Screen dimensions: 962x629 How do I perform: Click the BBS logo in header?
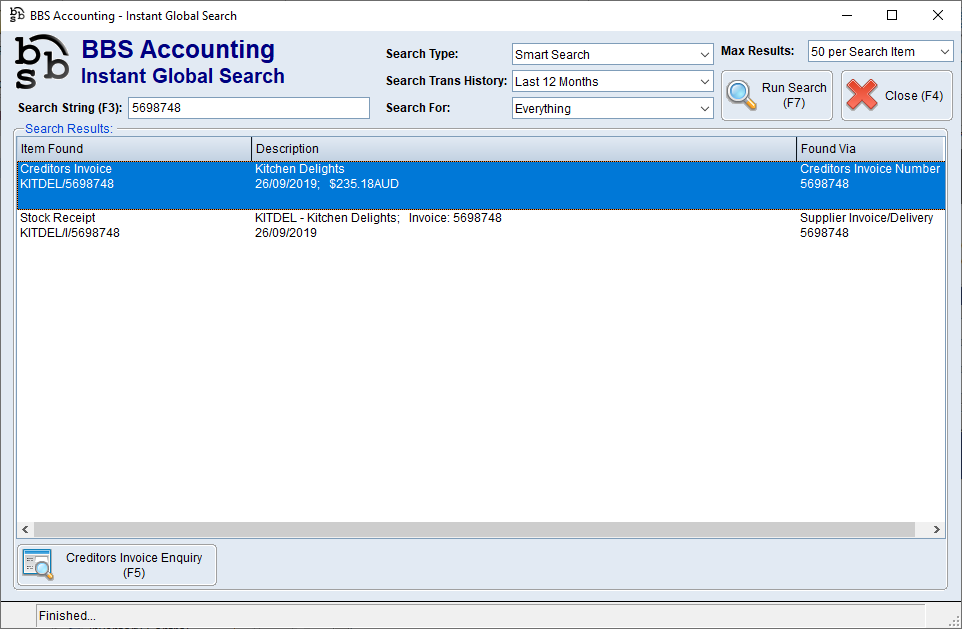click(x=42, y=62)
